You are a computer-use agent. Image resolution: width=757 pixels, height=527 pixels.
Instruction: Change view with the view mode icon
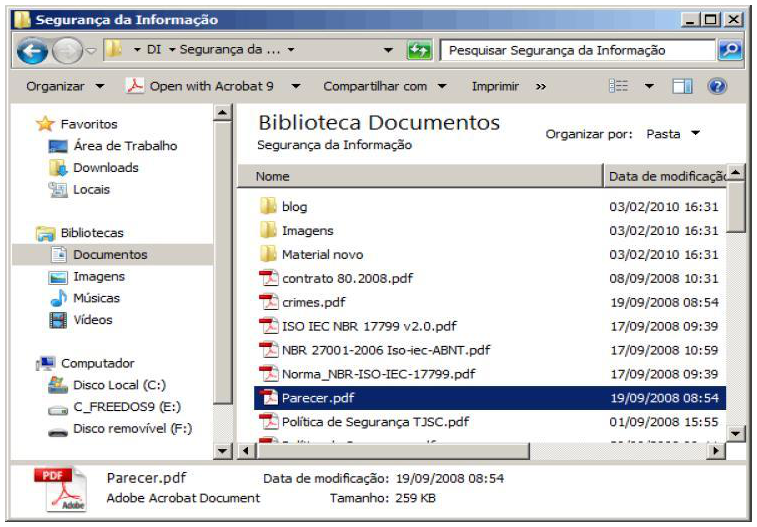[x=618, y=86]
